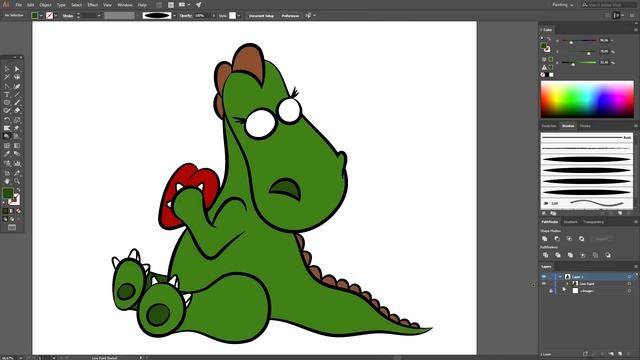
Task: Click target circle of Image row
Action: tap(629, 291)
